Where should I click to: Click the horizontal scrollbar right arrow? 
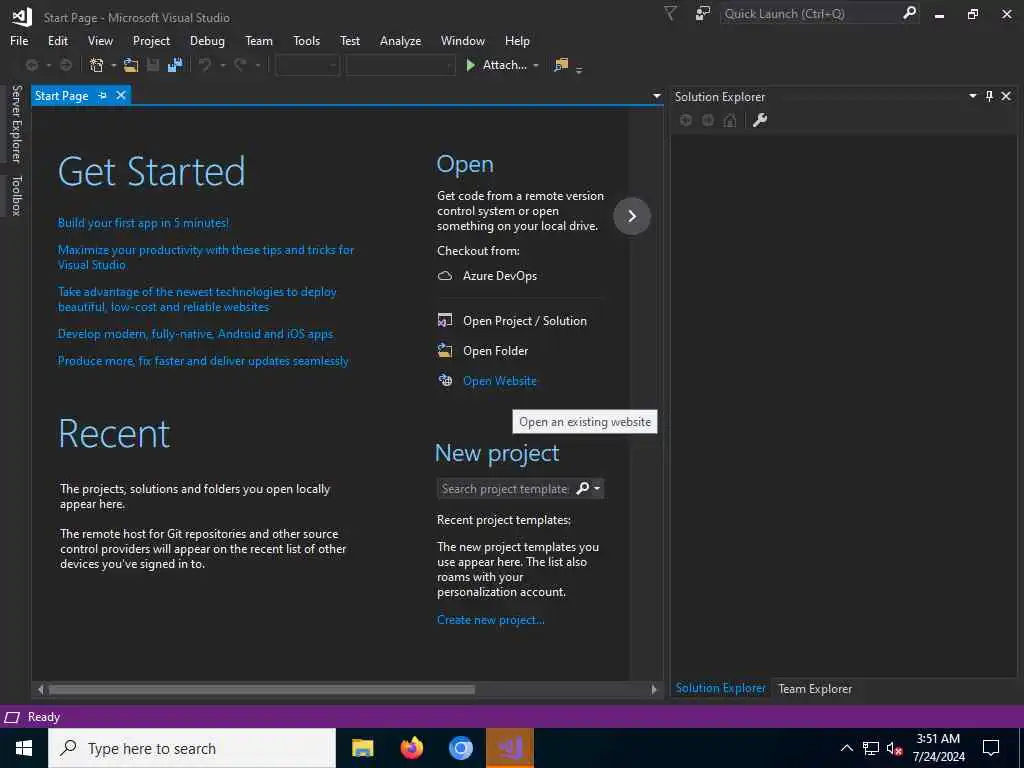point(654,689)
